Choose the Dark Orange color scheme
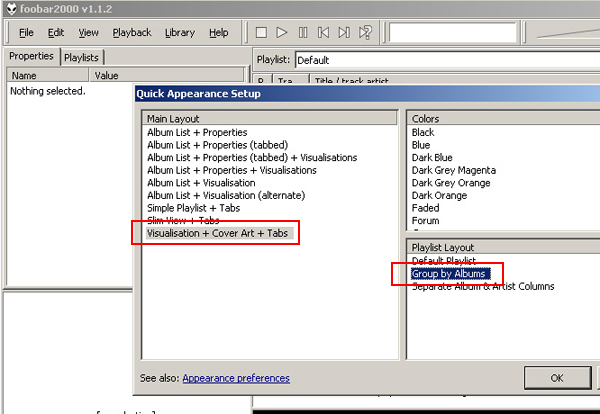 [439, 196]
